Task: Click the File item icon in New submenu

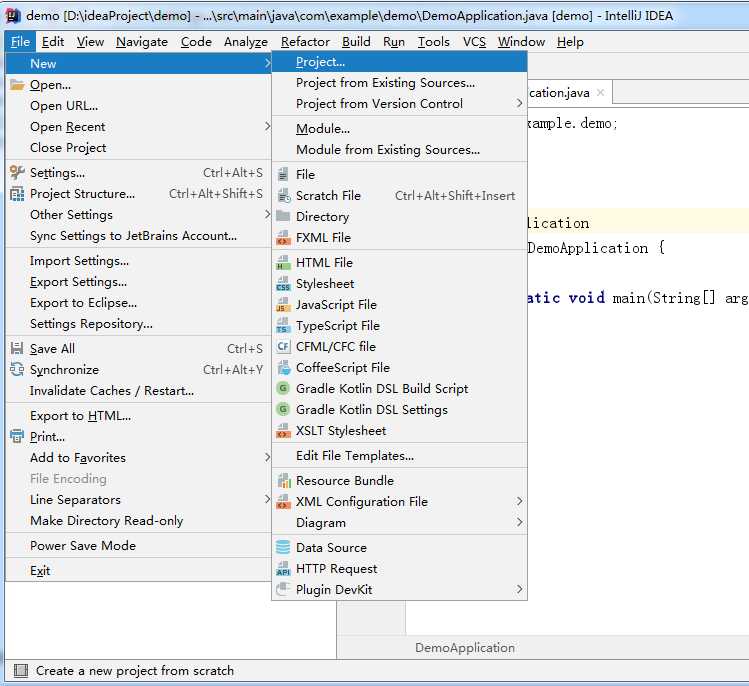Action: pyautogui.click(x=283, y=174)
